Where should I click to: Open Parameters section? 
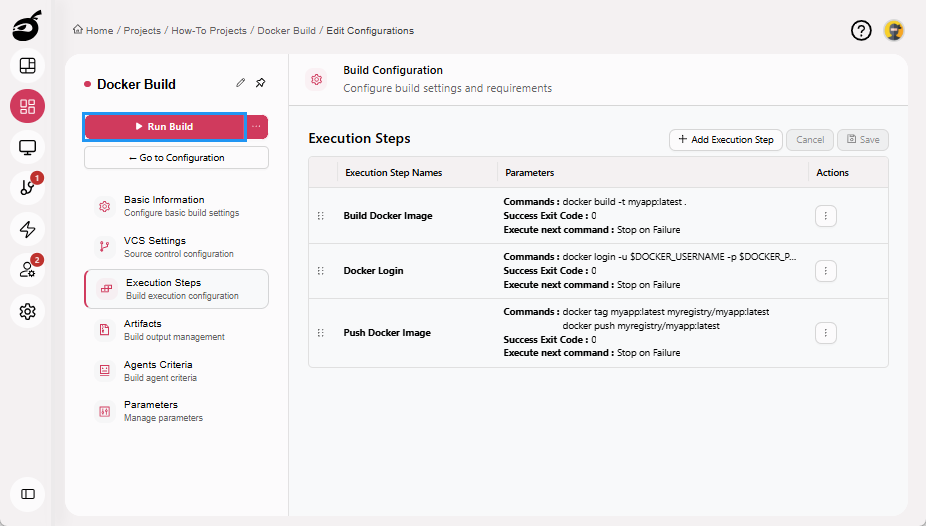(176, 411)
